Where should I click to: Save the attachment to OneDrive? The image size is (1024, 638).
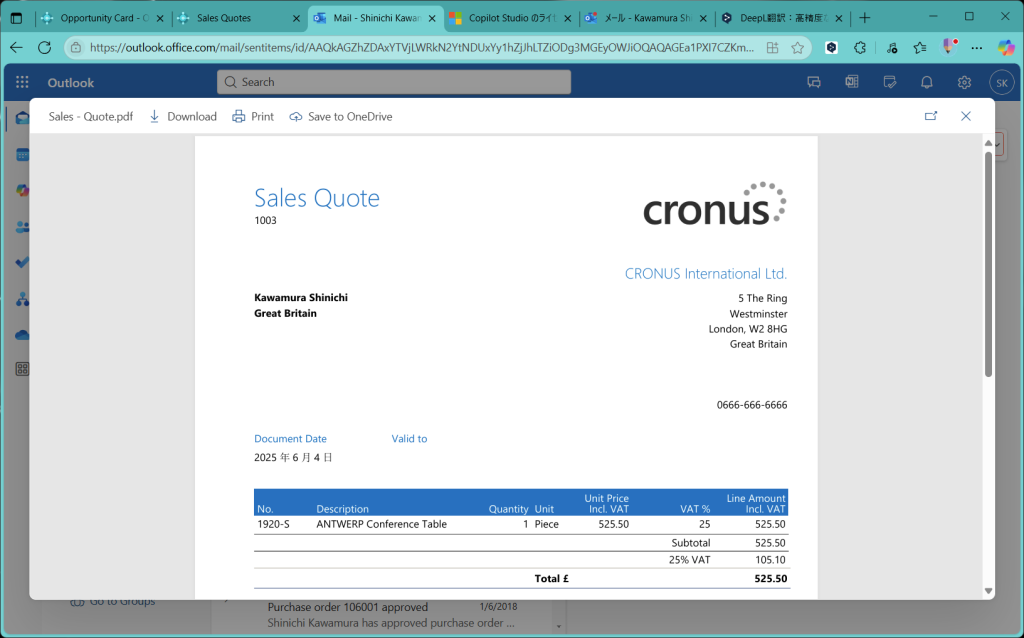point(341,116)
